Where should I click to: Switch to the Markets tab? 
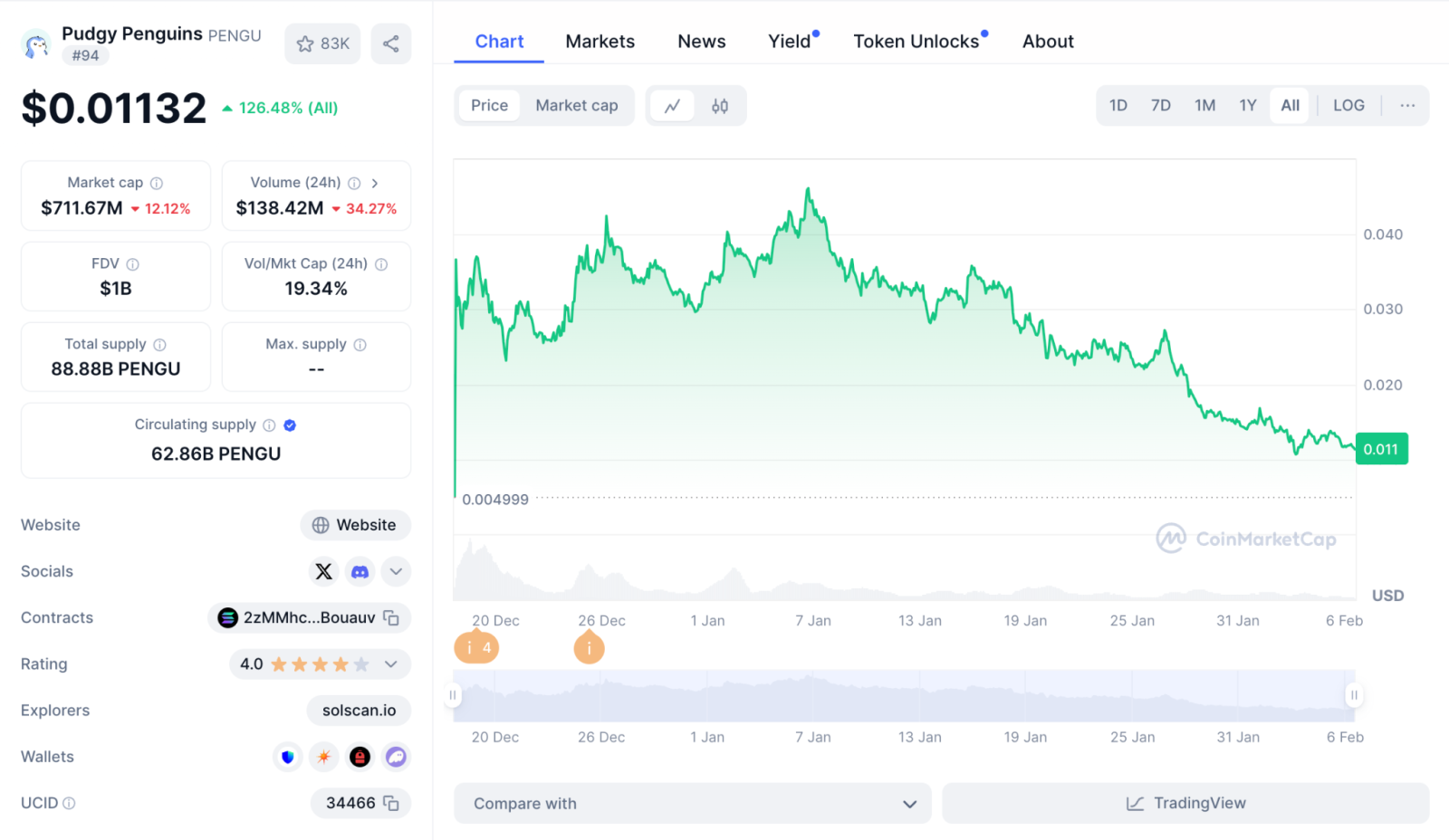(x=600, y=42)
